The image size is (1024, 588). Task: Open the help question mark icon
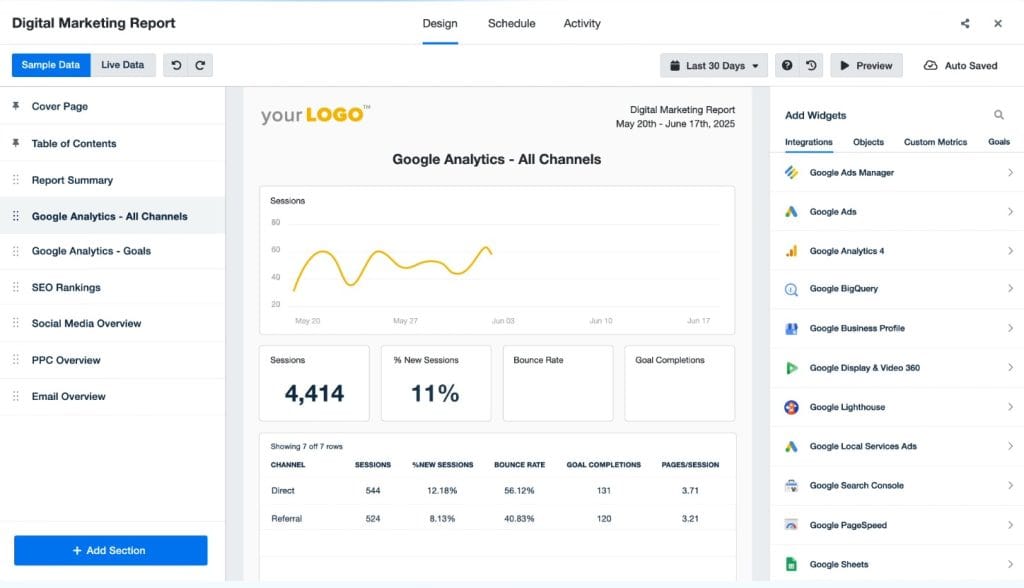tap(787, 65)
